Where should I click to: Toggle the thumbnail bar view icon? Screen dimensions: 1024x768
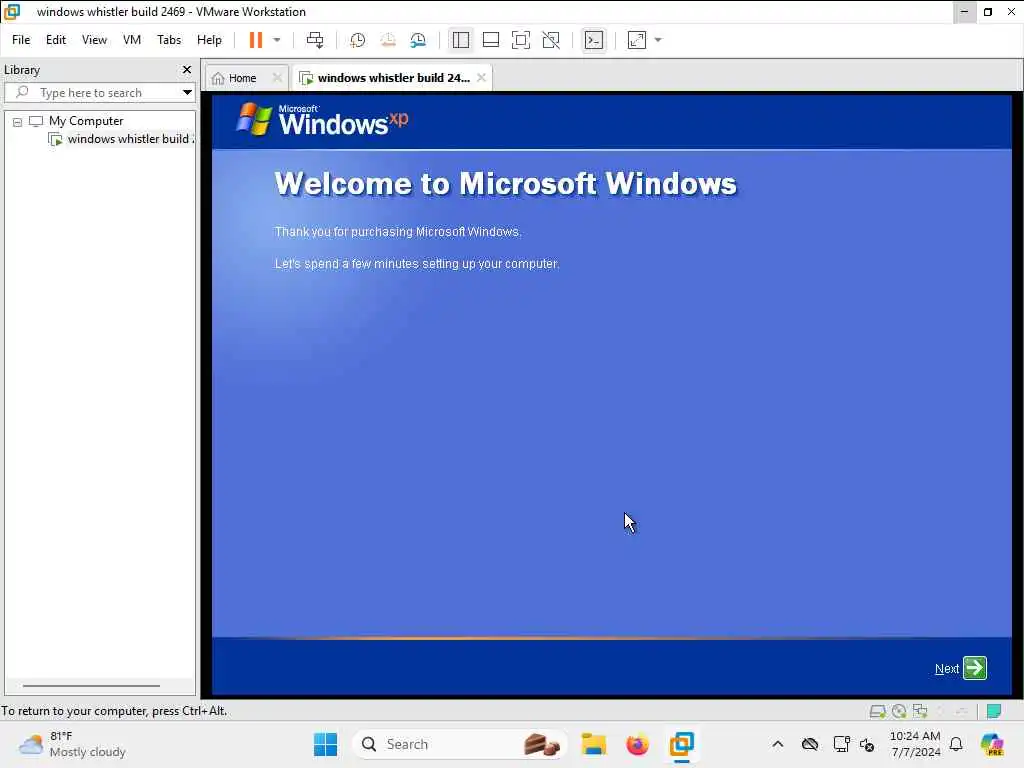point(490,40)
